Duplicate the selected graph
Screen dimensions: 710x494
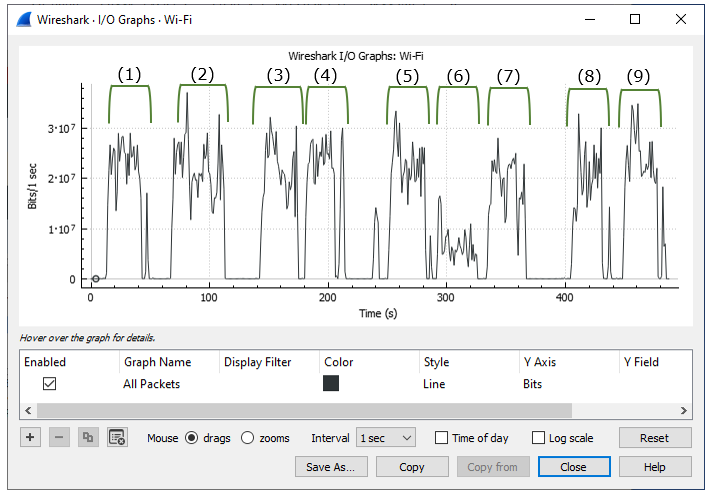point(88,437)
